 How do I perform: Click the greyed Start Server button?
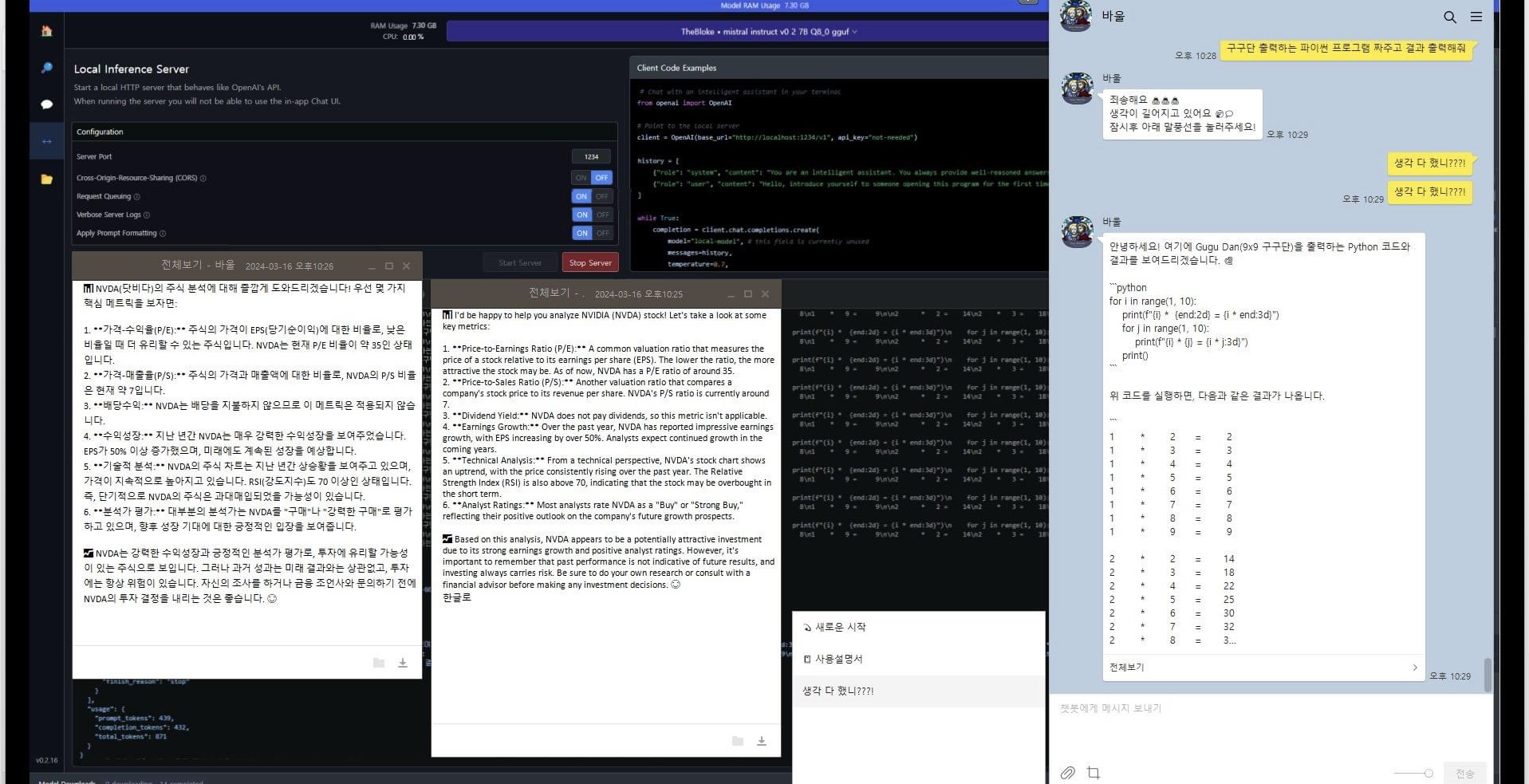(x=520, y=262)
